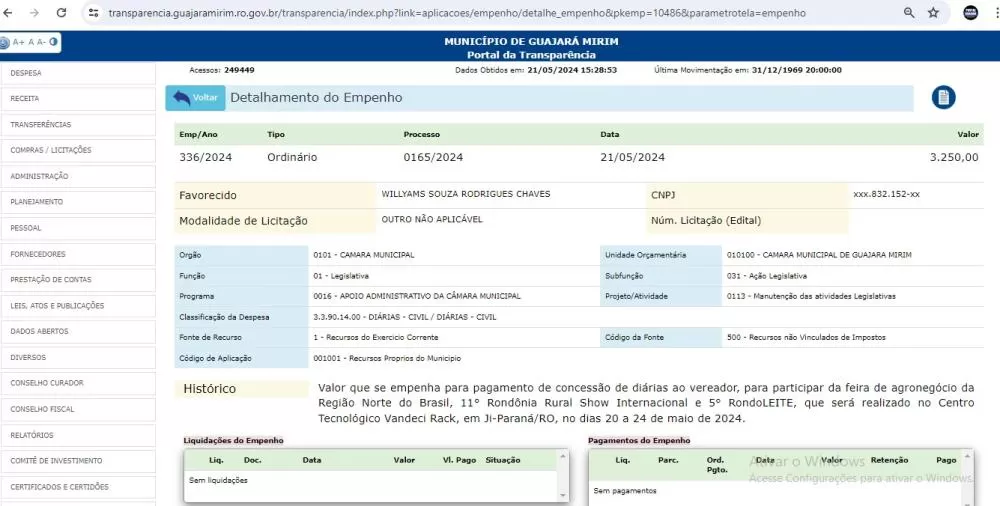1000x506 pixels.
Task: Click the document export icon beside Detalhamento
Action: [x=943, y=98]
